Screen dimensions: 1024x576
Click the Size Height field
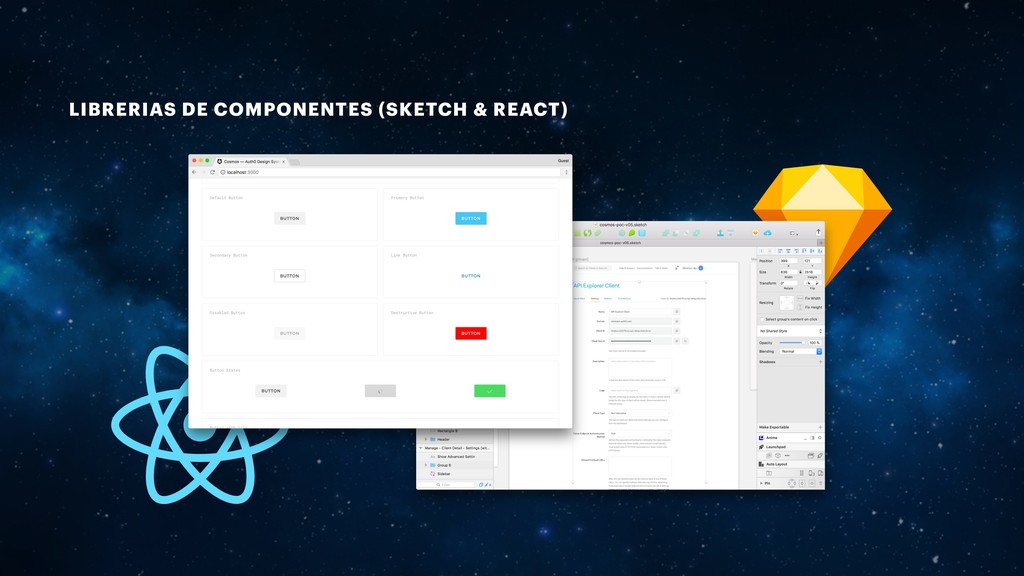coord(812,272)
